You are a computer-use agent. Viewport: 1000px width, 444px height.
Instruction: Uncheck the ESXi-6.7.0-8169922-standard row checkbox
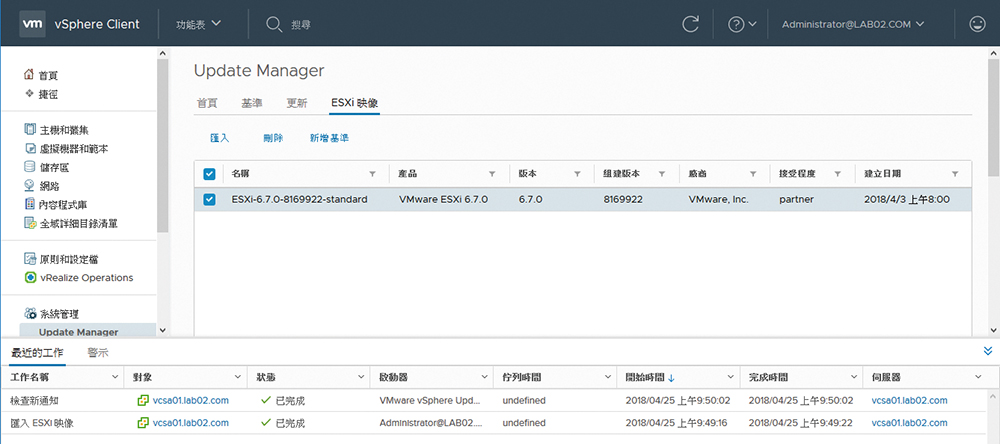tap(209, 200)
